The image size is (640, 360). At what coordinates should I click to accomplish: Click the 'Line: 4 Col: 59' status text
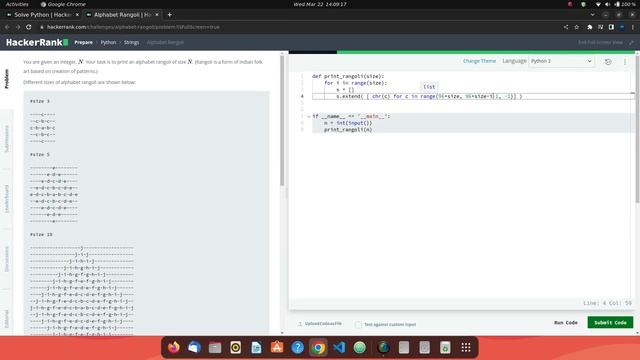(607, 303)
